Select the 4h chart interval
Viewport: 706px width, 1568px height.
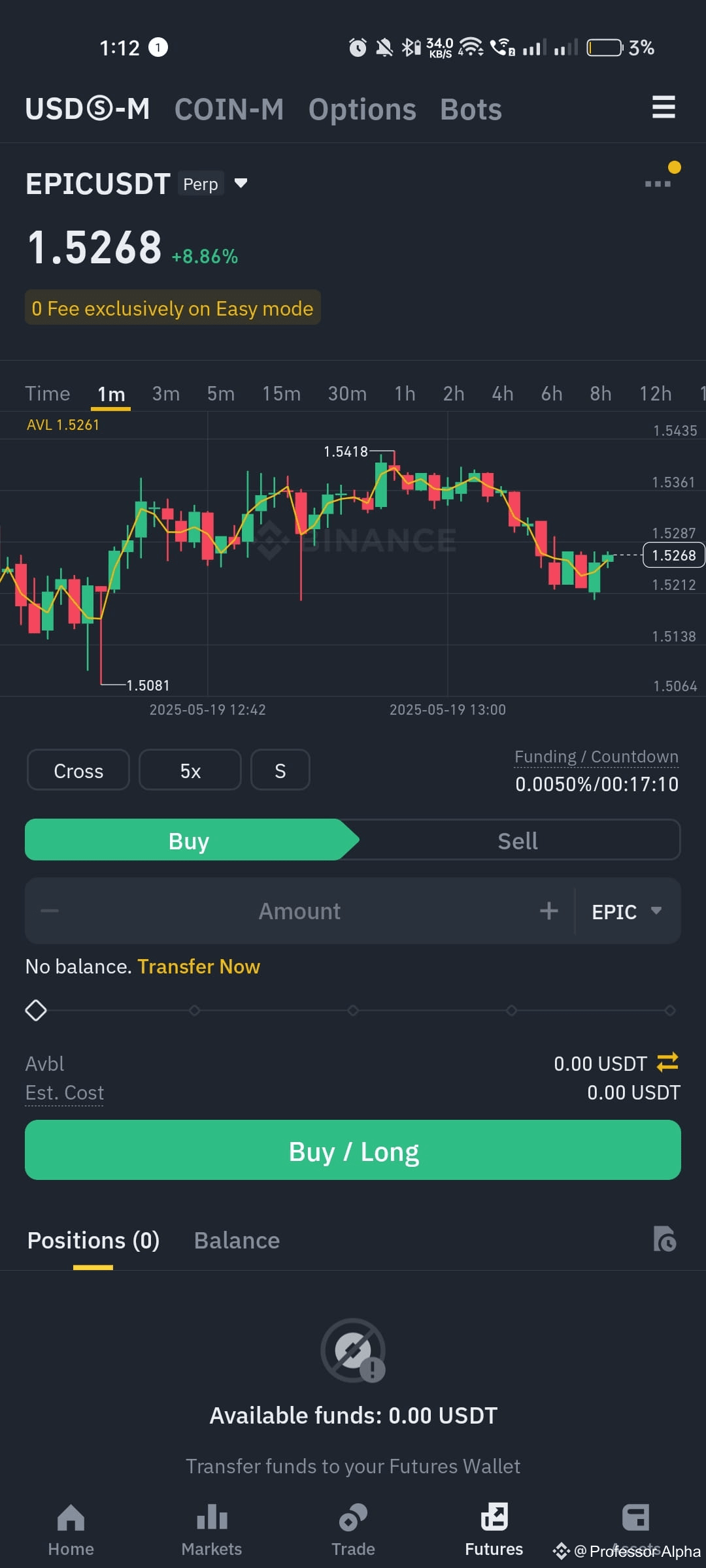[503, 393]
